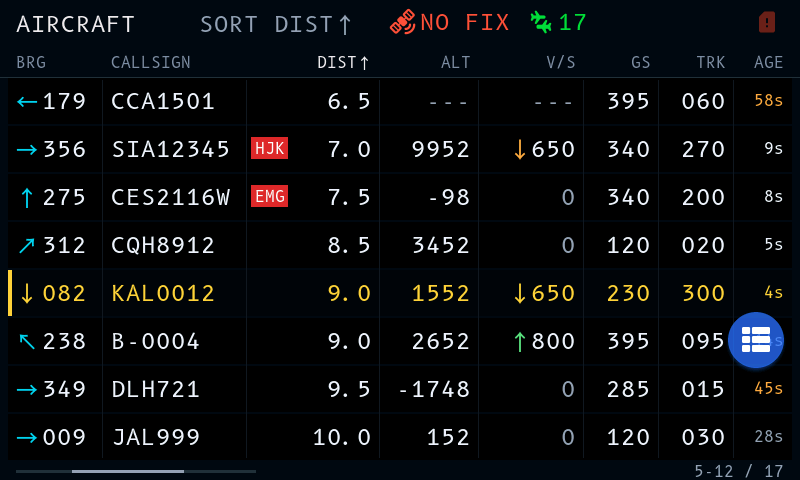Click altitude value 9952
Viewport: 800px width, 480px height.
point(440,149)
